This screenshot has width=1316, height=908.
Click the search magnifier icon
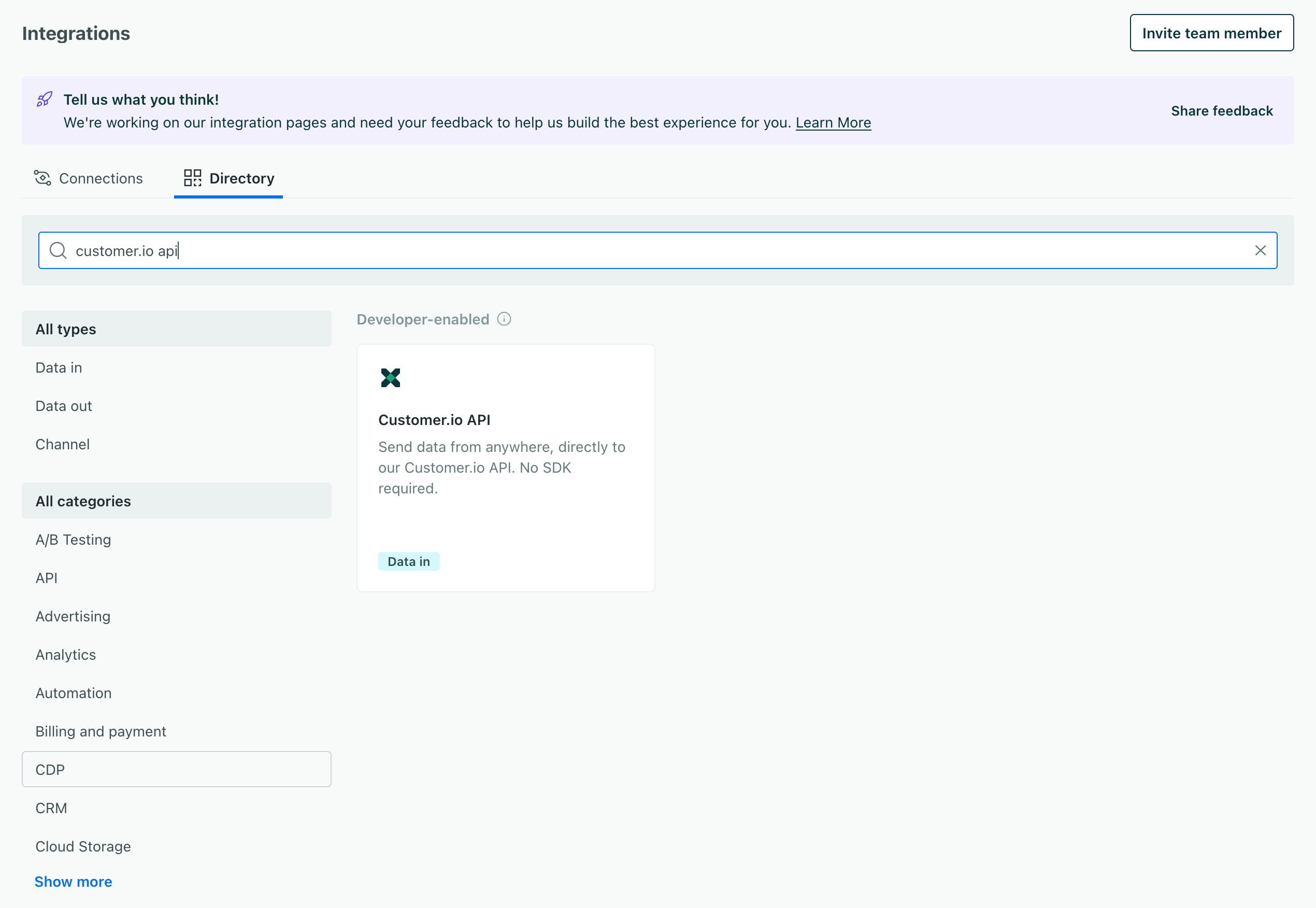(58, 250)
